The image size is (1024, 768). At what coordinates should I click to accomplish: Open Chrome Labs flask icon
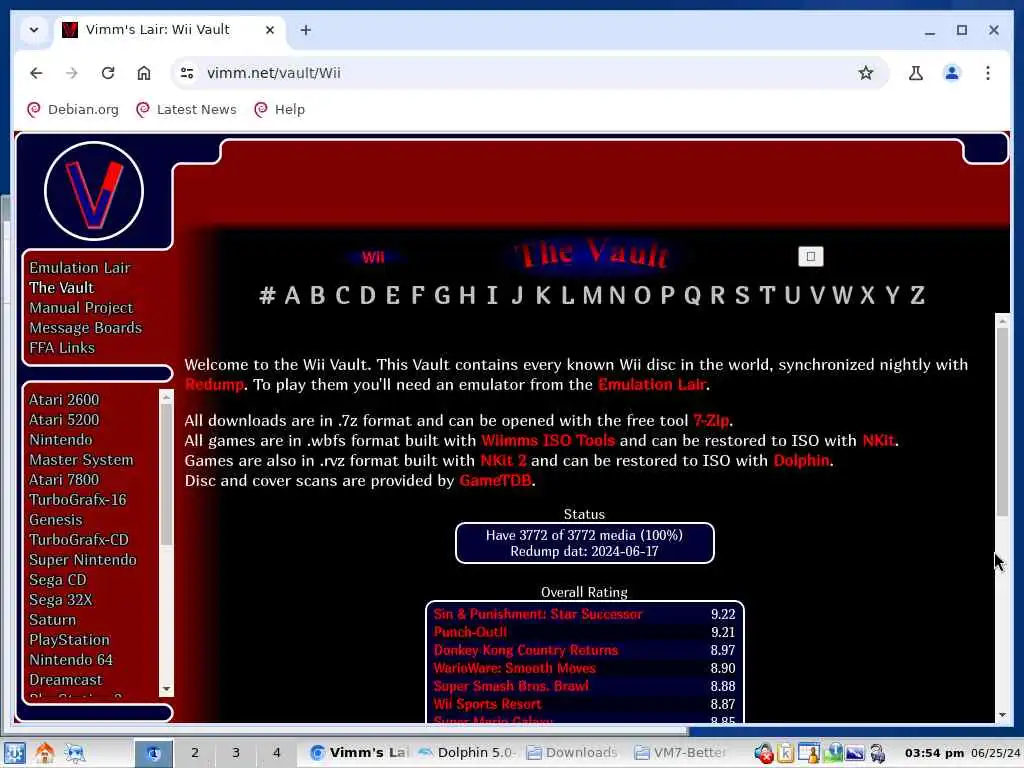point(916,73)
